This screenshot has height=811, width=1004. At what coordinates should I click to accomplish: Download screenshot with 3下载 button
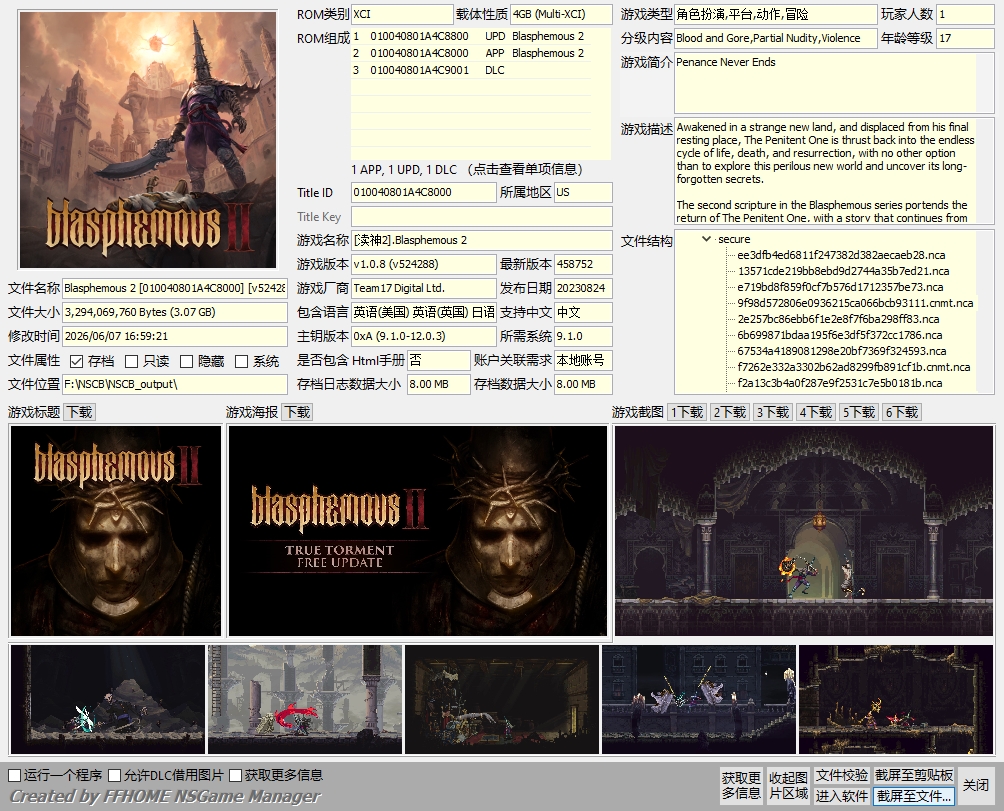click(773, 412)
